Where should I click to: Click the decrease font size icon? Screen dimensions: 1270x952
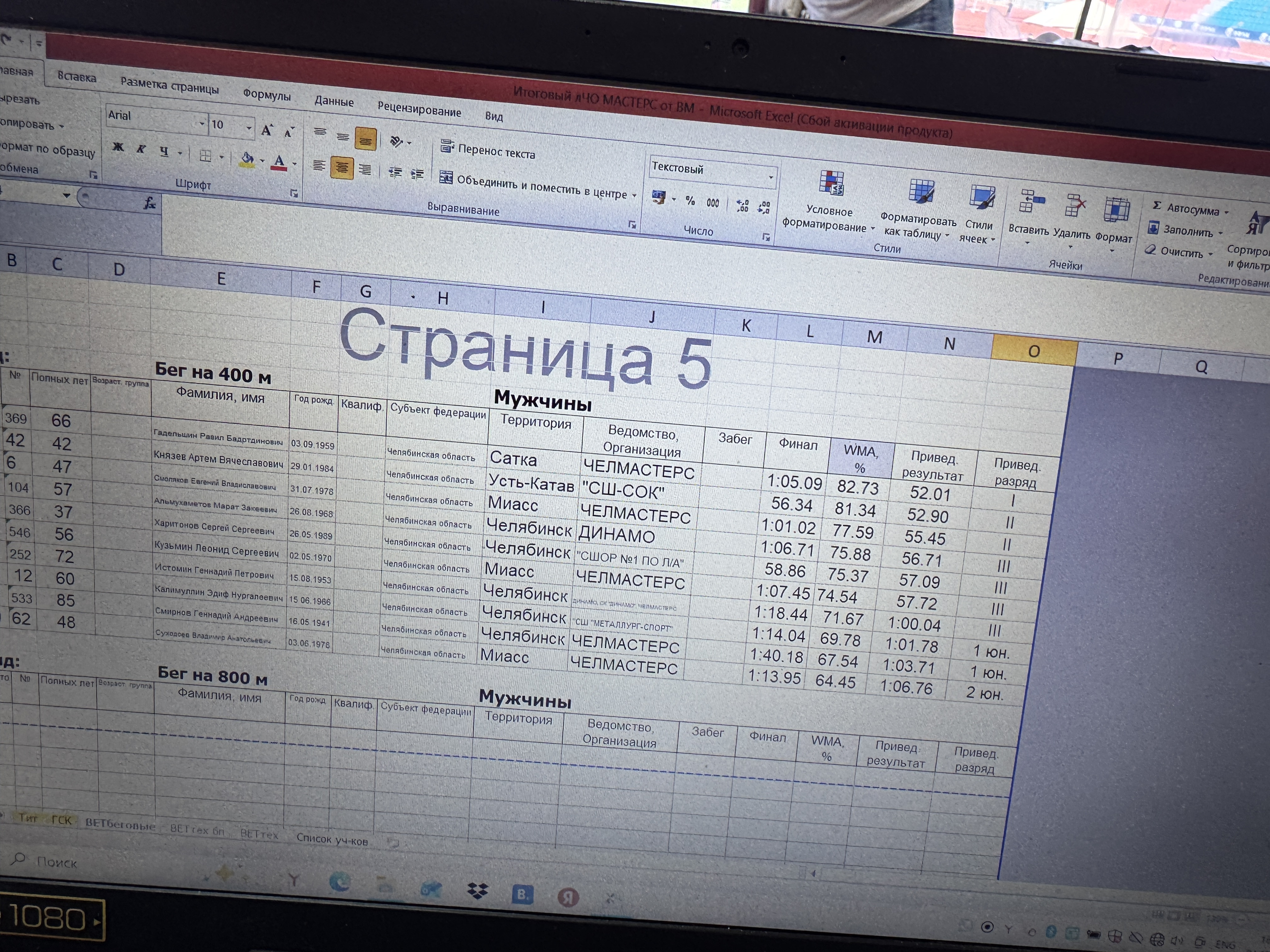[289, 133]
